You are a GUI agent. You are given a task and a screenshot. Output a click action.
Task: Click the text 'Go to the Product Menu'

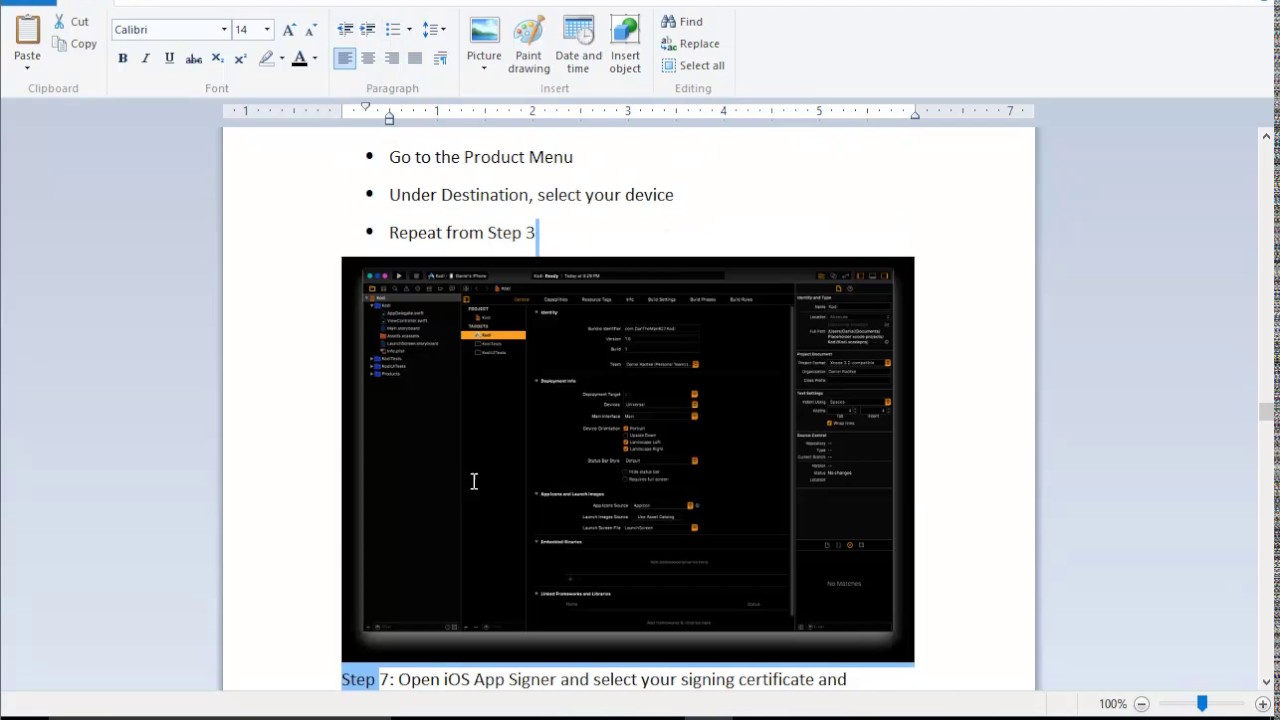point(481,157)
